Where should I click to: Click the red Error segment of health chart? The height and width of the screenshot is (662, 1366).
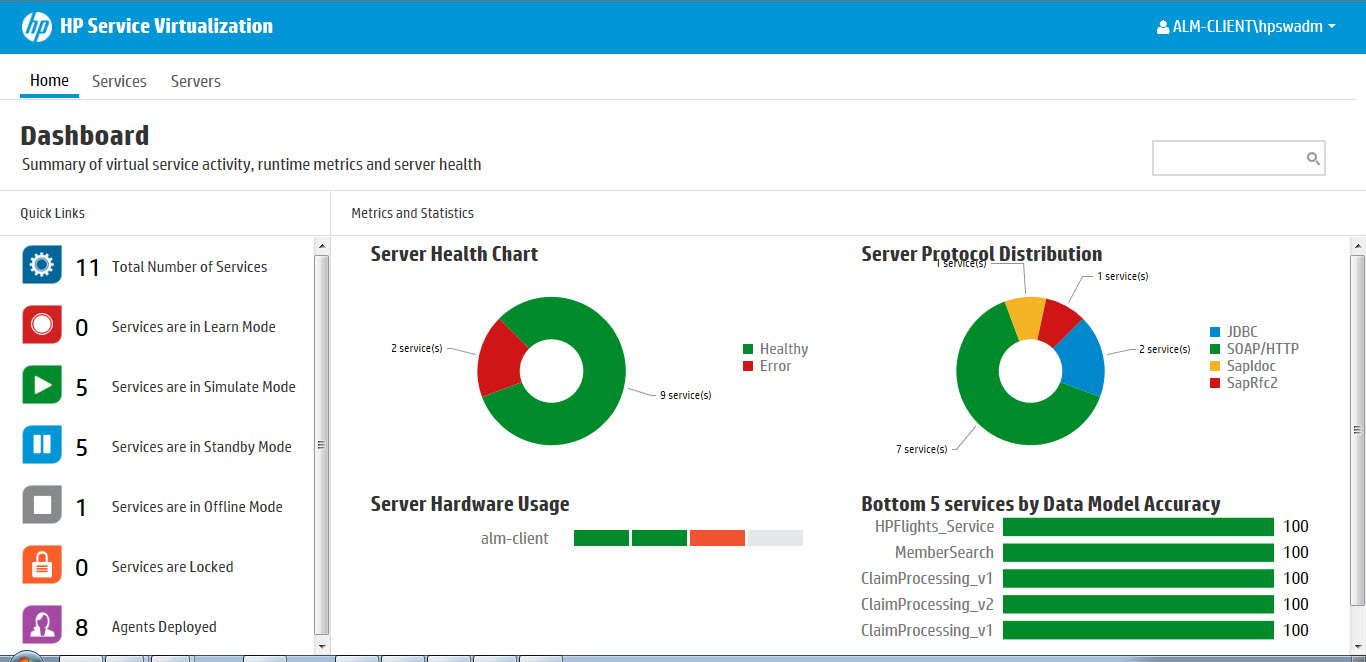tap(499, 358)
